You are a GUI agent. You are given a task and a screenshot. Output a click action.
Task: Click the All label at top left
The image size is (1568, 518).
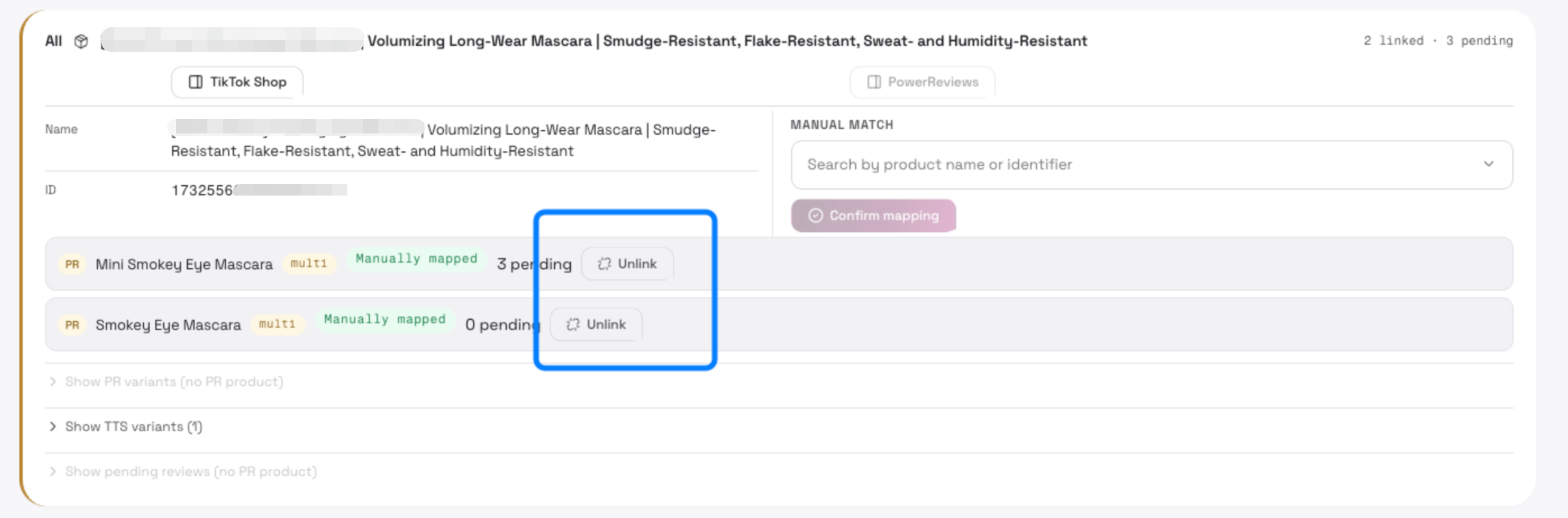(54, 41)
